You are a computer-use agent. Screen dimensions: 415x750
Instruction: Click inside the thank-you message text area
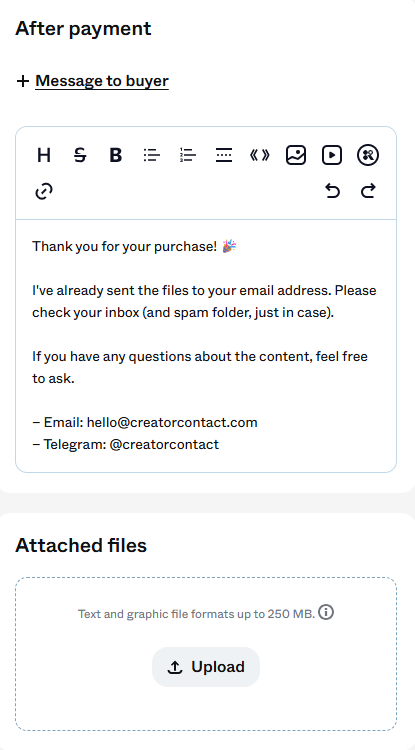(x=206, y=346)
